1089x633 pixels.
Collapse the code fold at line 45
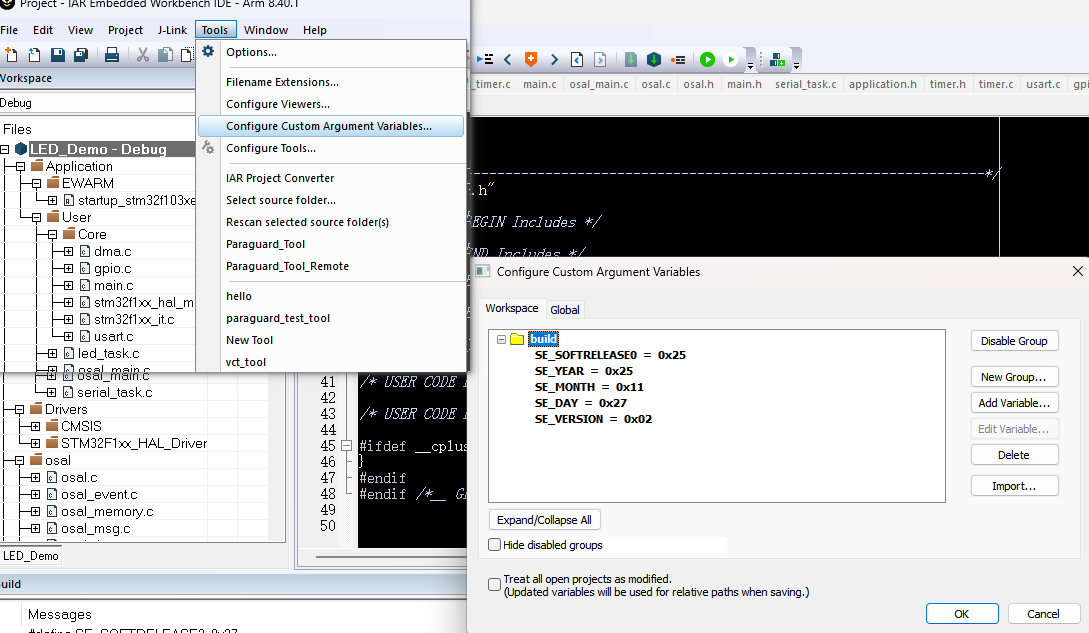pos(347,445)
